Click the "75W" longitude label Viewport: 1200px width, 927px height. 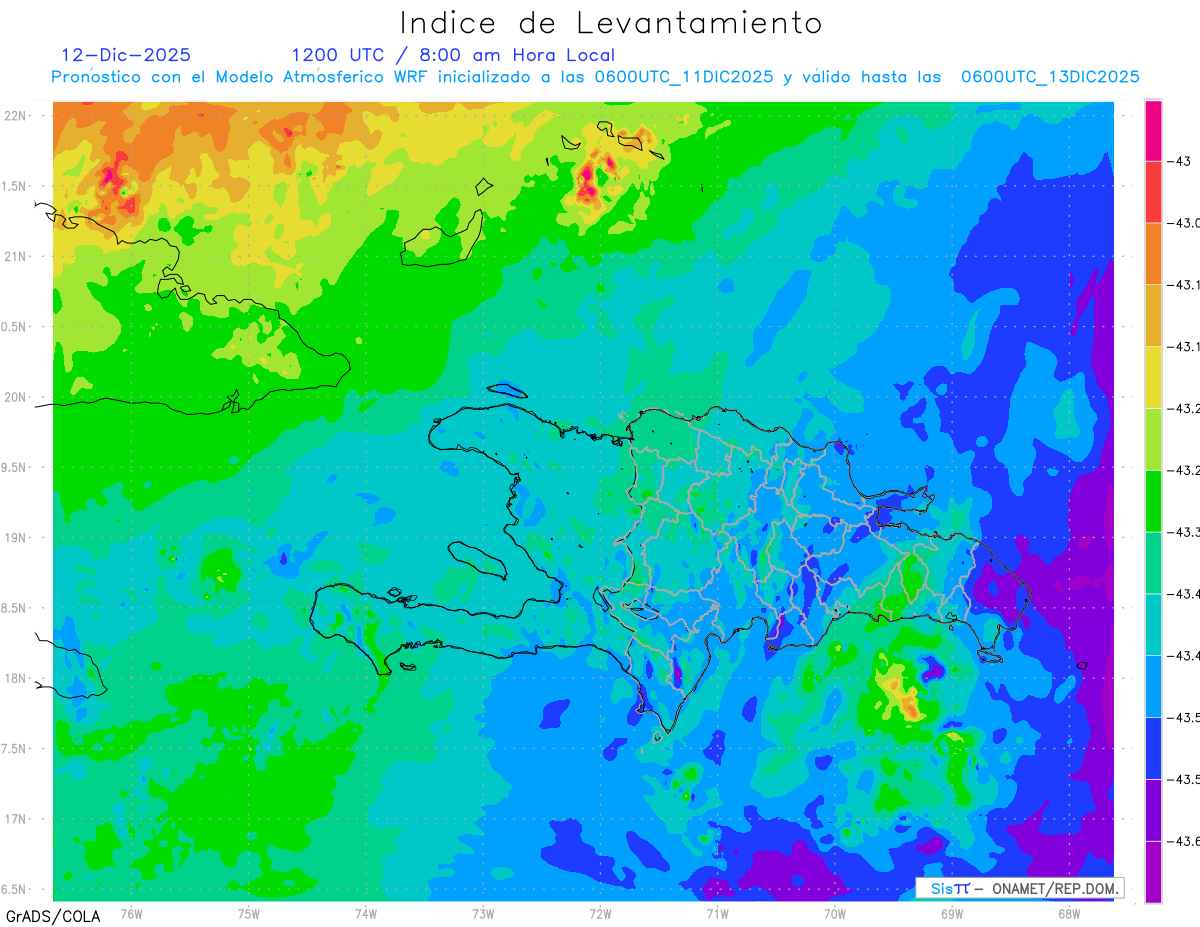[x=248, y=913]
